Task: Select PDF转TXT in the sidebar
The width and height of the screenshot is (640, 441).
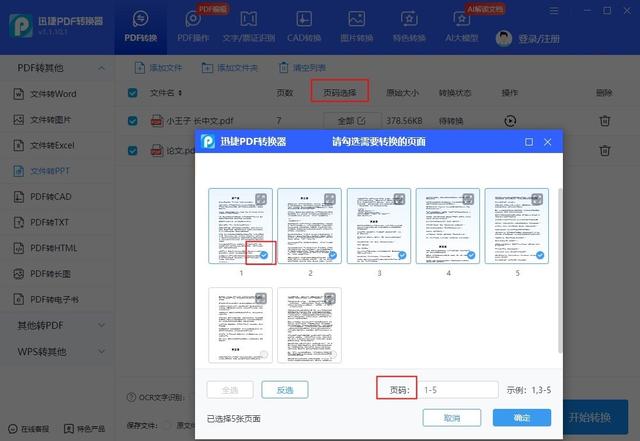Action: 57,223
